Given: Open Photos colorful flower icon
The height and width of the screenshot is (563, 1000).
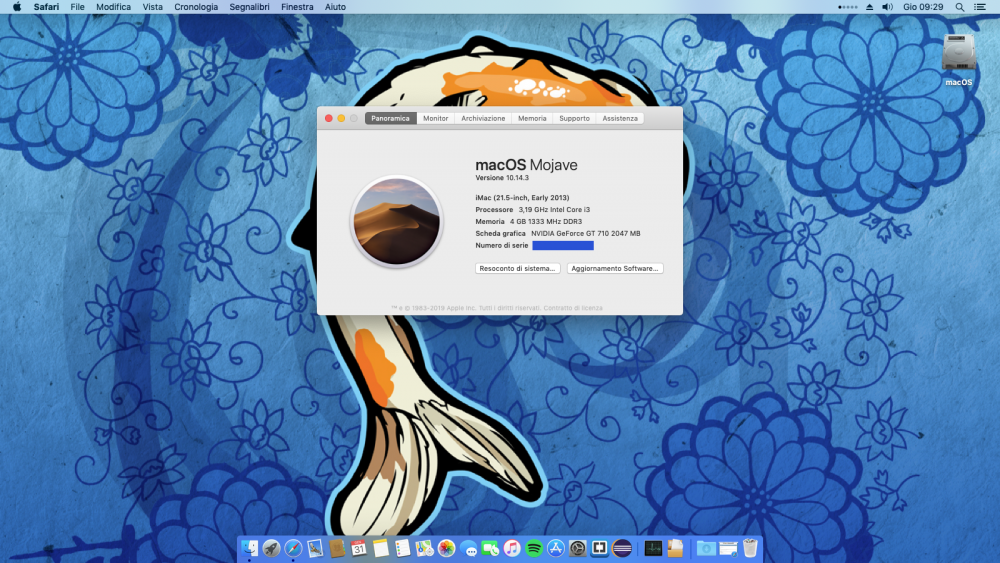Looking at the screenshot, I should tap(446, 548).
